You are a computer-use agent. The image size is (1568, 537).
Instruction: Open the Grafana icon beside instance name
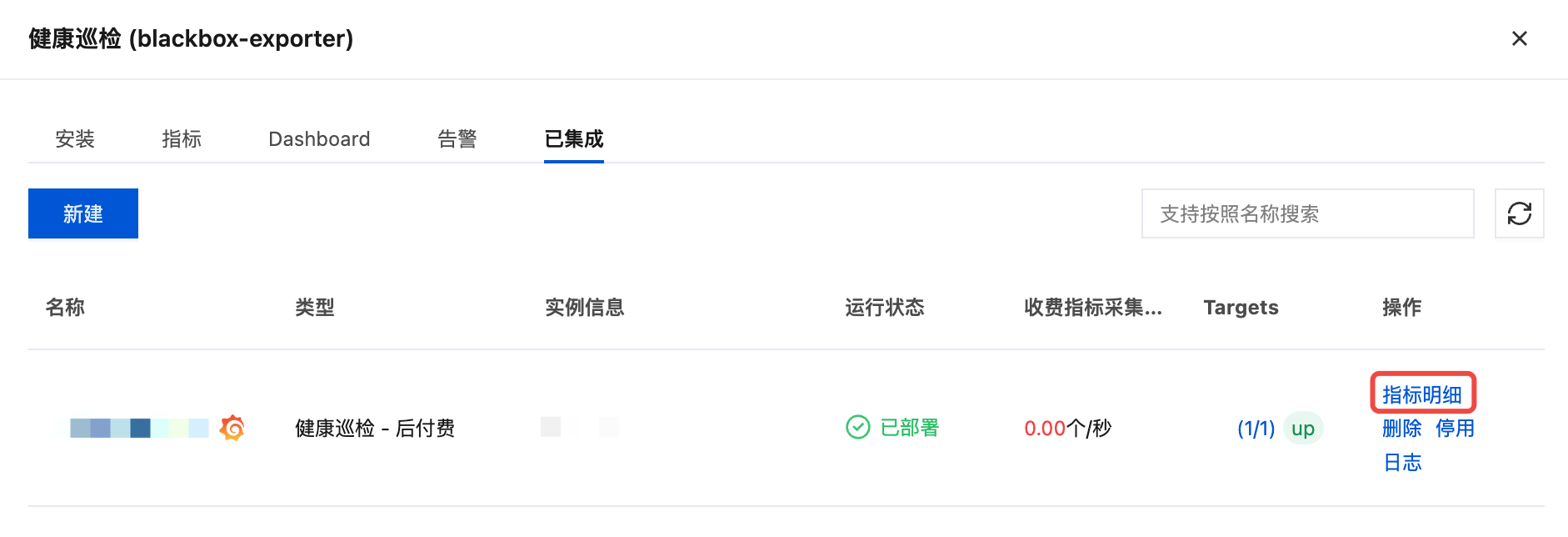[x=232, y=428]
